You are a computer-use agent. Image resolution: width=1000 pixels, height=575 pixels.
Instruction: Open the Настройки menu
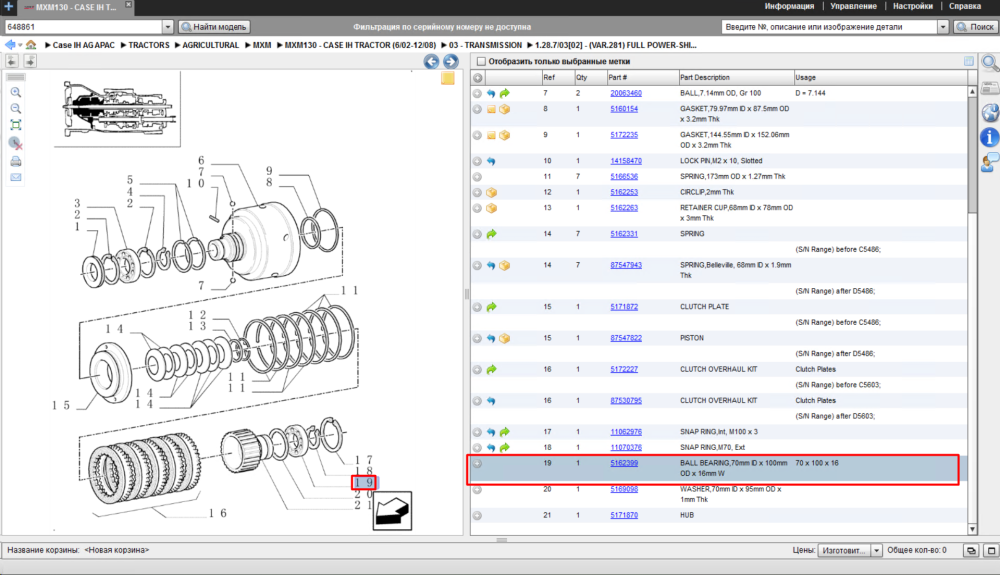coord(913,6)
